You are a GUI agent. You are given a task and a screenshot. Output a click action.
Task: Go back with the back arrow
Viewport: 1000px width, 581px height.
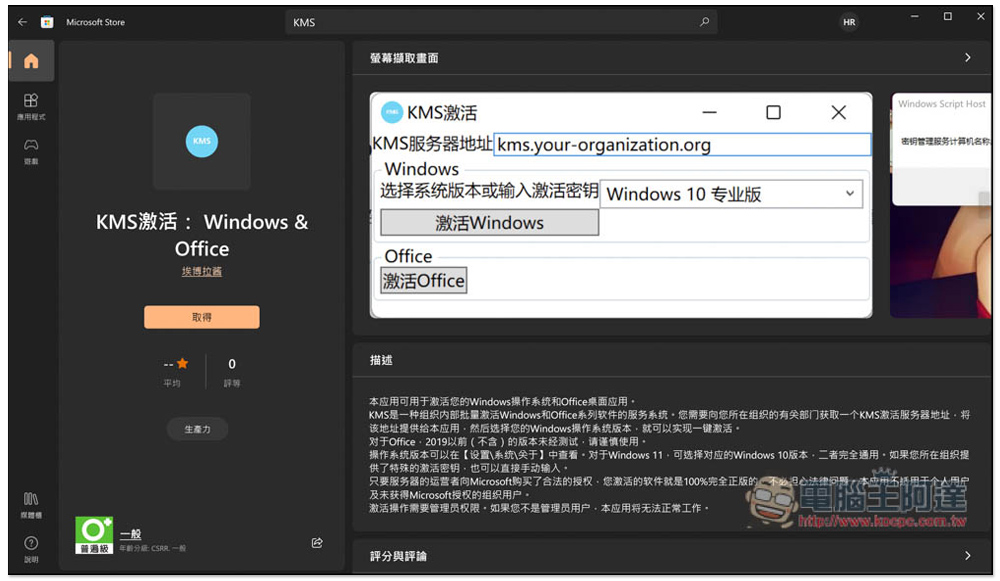(22, 22)
